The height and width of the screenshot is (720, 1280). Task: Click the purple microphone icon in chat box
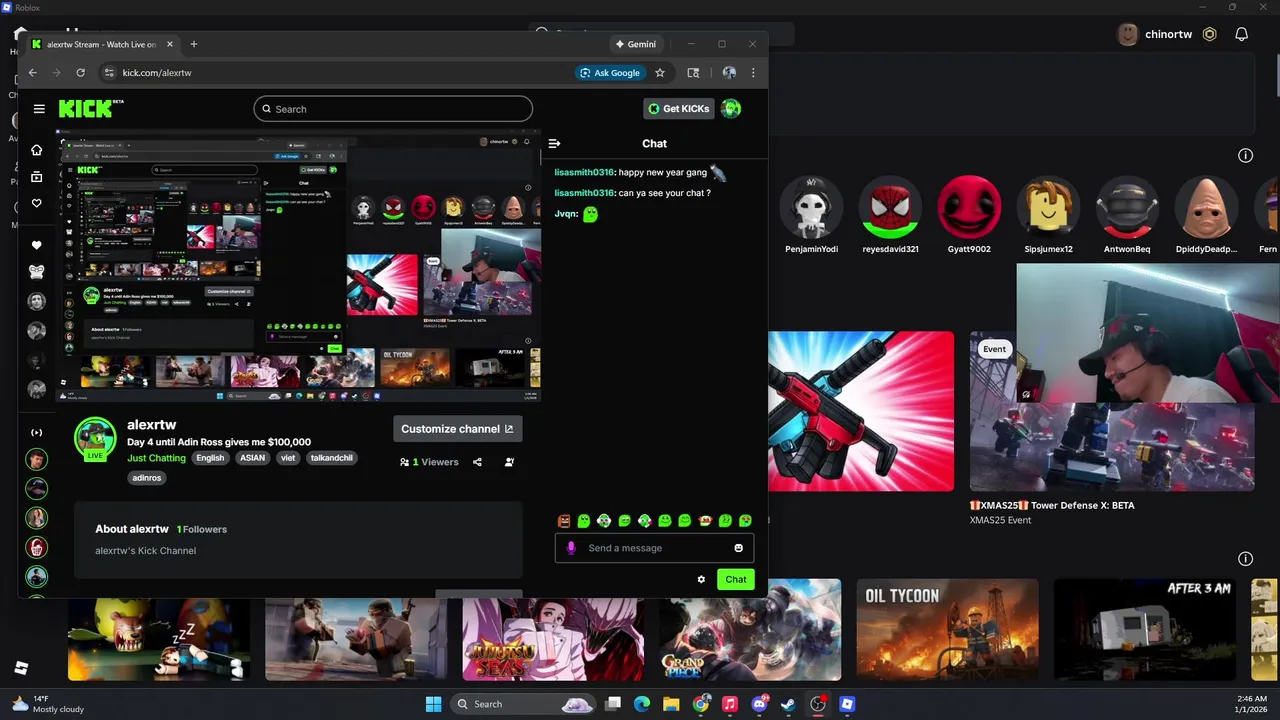571,548
